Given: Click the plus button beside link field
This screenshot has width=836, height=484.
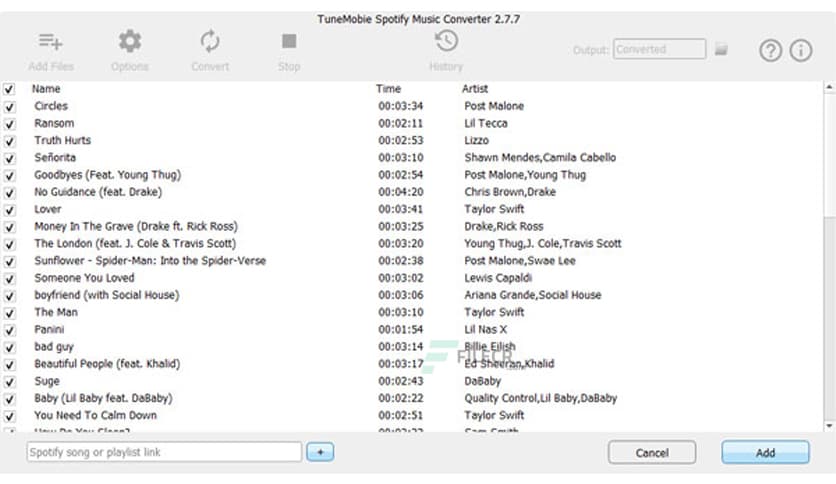Looking at the screenshot, I should (x=320, y=452).
